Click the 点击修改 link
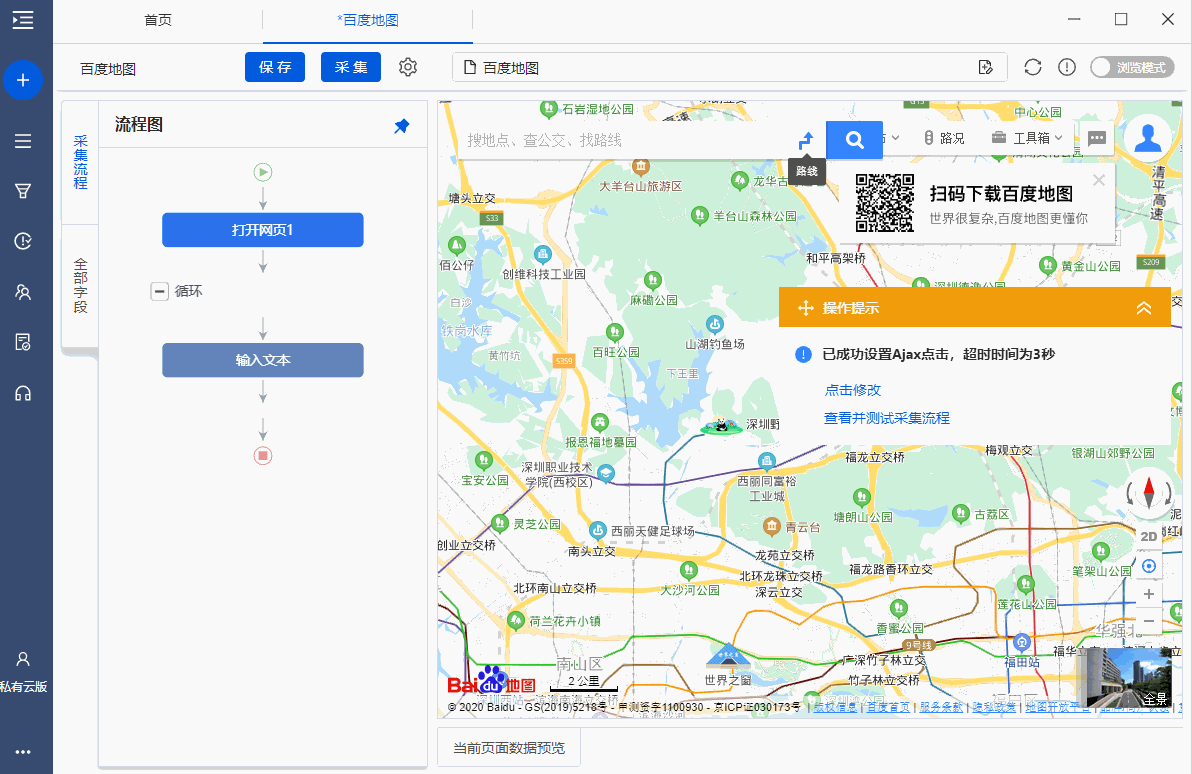1192x774 pixels. point(853,390)
